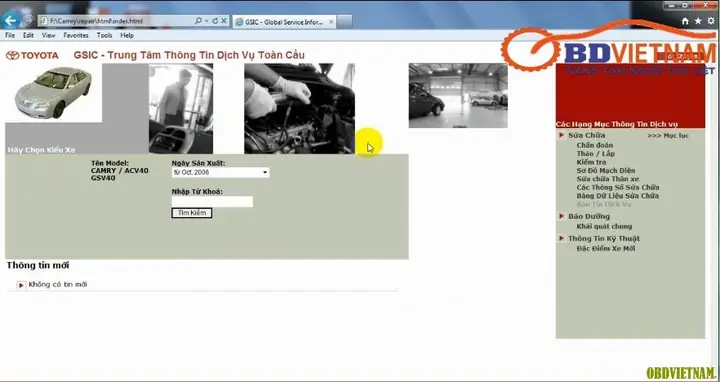Click the >>> Mục lục link
This screenshot has height=382, width=720.
click(668, 136)
